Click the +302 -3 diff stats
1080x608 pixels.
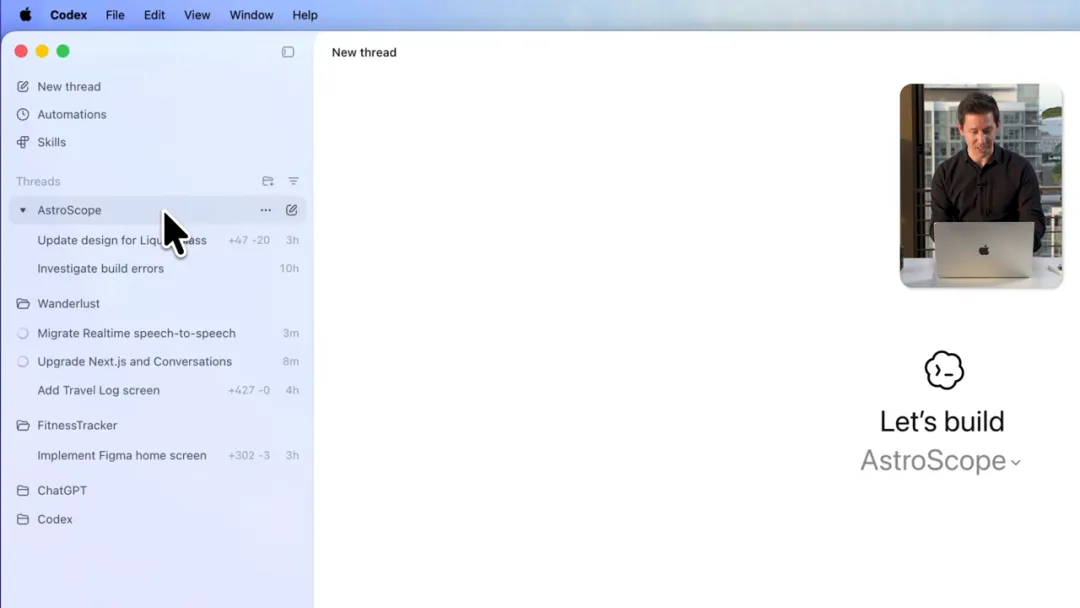pos(249,455)
